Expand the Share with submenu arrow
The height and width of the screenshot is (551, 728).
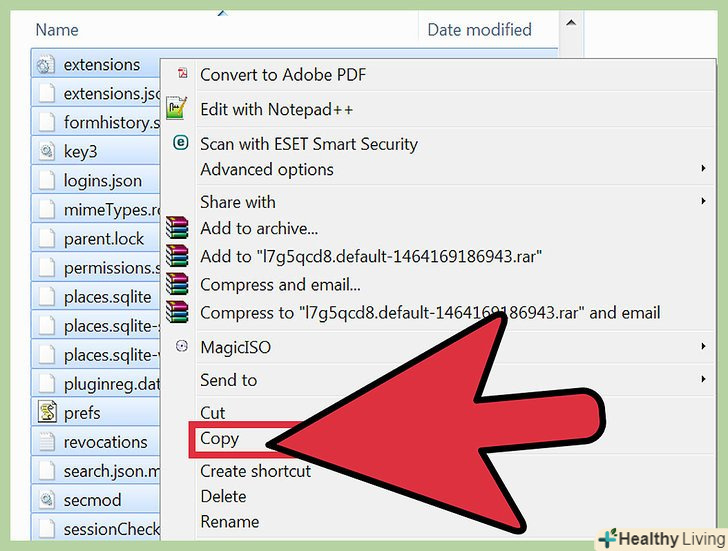[703, 201]
